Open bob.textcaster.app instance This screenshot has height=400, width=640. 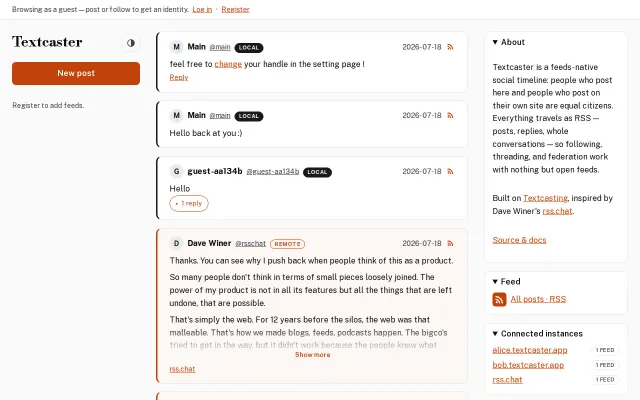pyautogui.click(x=528, y=365)
